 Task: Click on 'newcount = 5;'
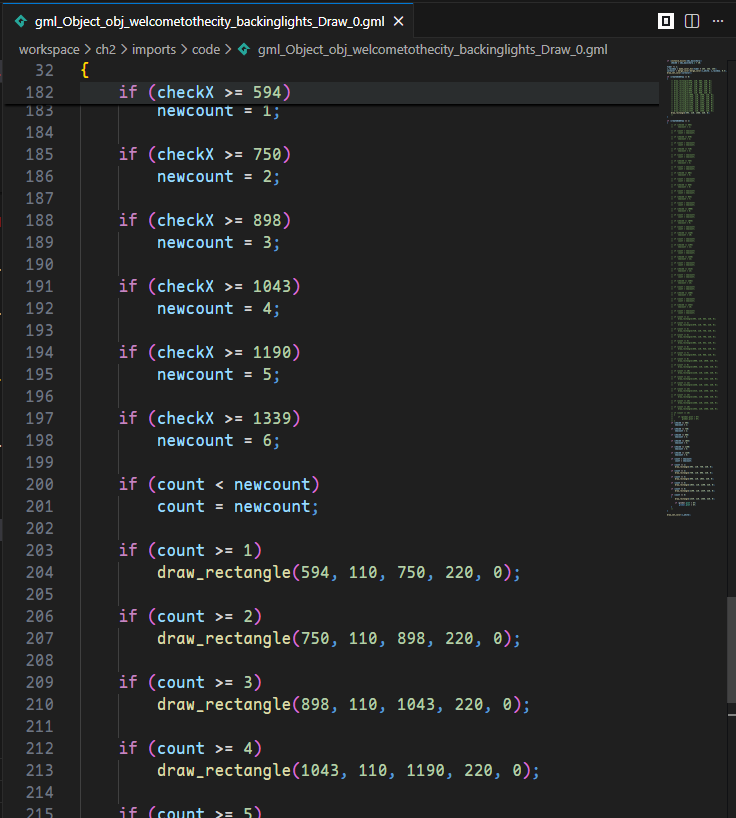(219, 375)
